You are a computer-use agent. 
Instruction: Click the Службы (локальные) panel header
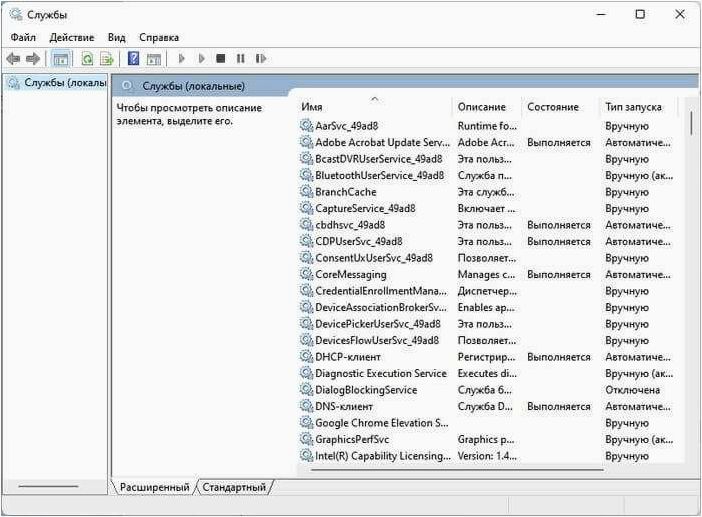pyautogui.click(x=193, y=86)
